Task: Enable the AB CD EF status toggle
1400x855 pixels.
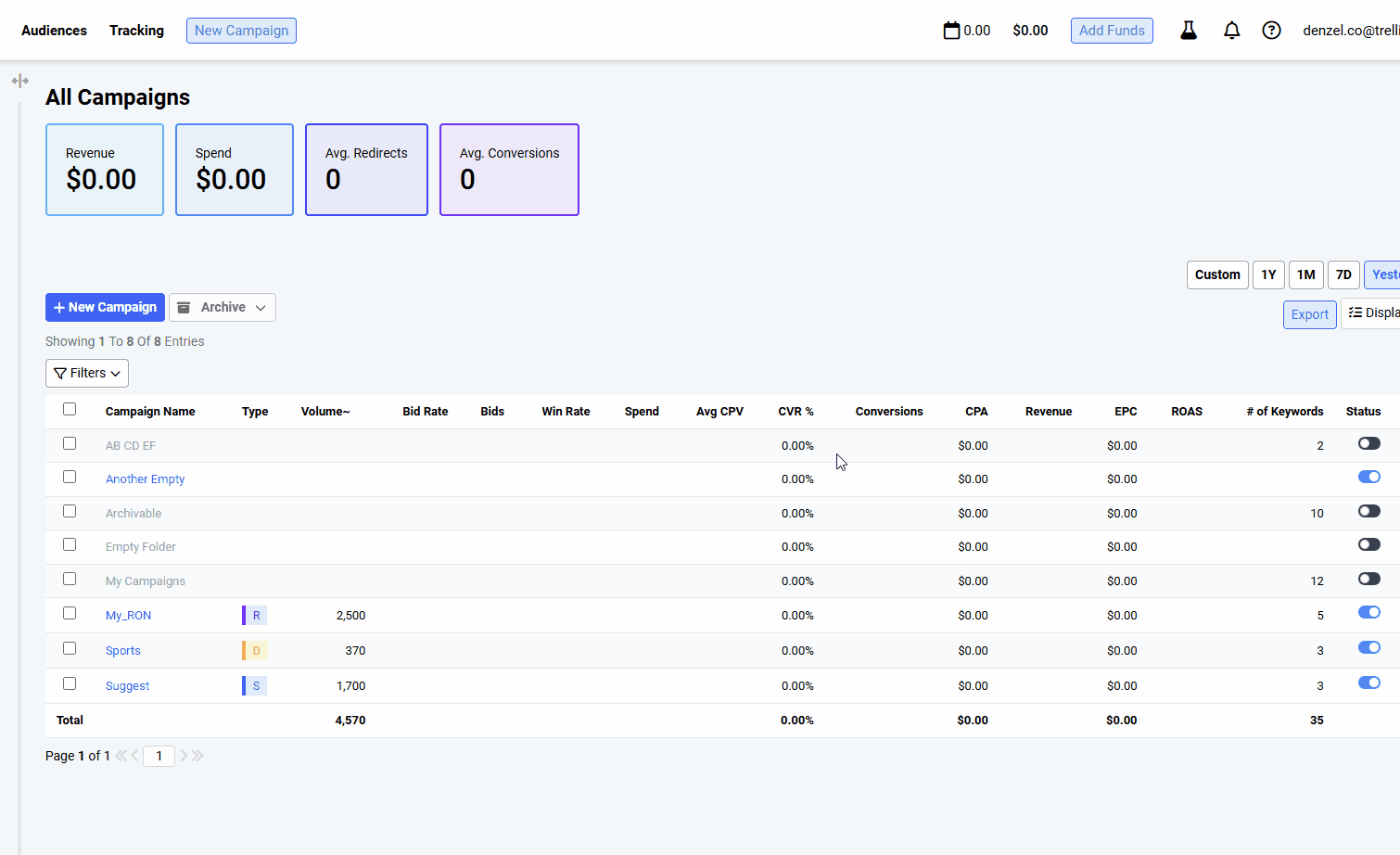Action: pos(1368,444)
